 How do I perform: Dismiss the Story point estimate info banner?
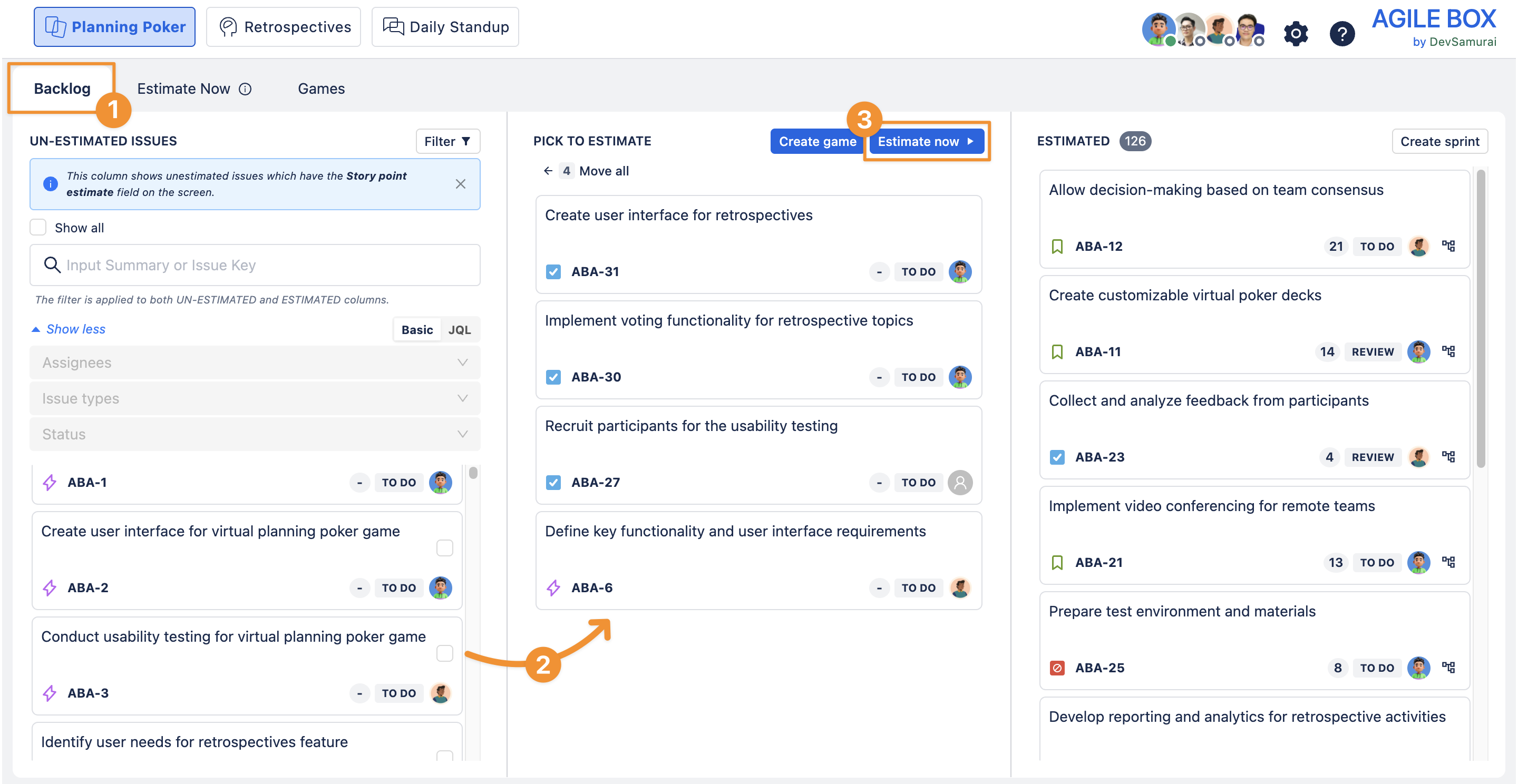[460, 184]
